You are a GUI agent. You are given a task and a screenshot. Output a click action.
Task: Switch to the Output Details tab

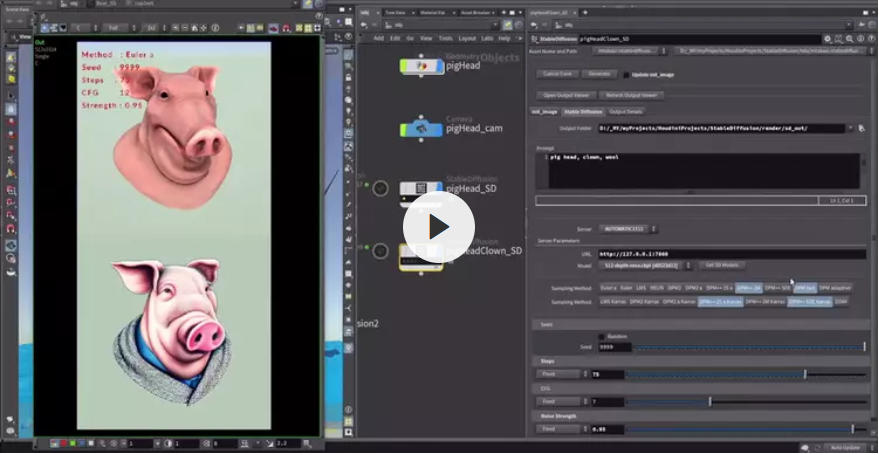click(626, 111)
